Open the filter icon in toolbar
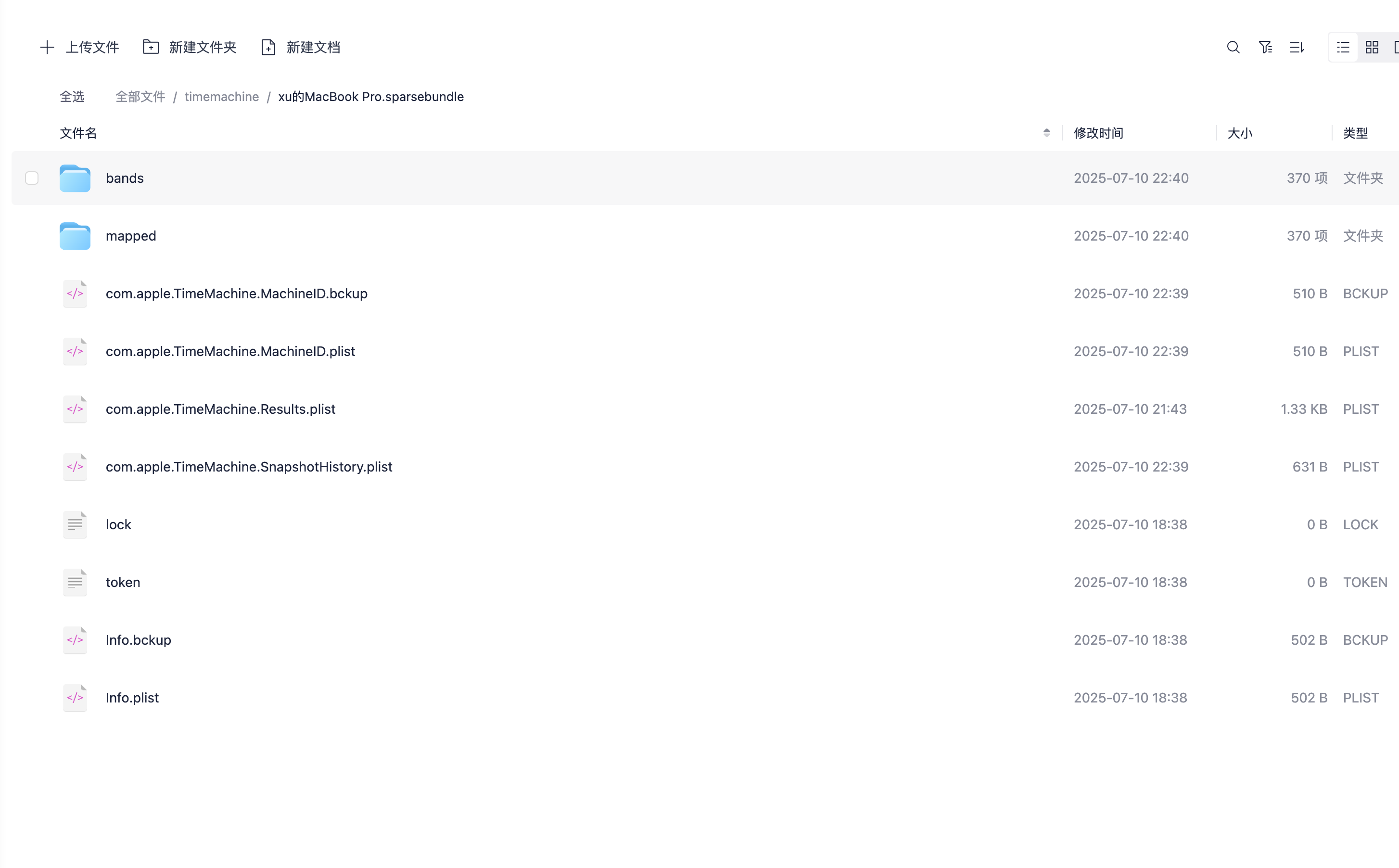1399x868 pixels. pos(1265,47)
